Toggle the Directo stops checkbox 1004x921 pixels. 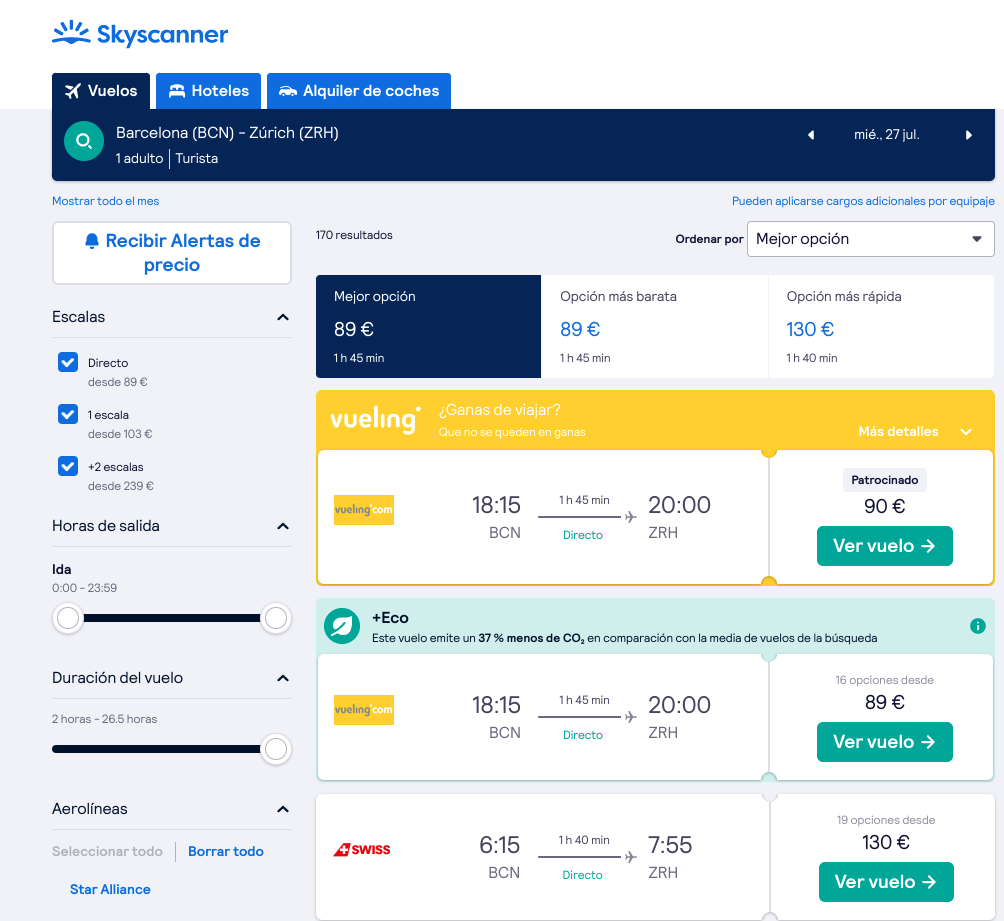tap(68, 363)
